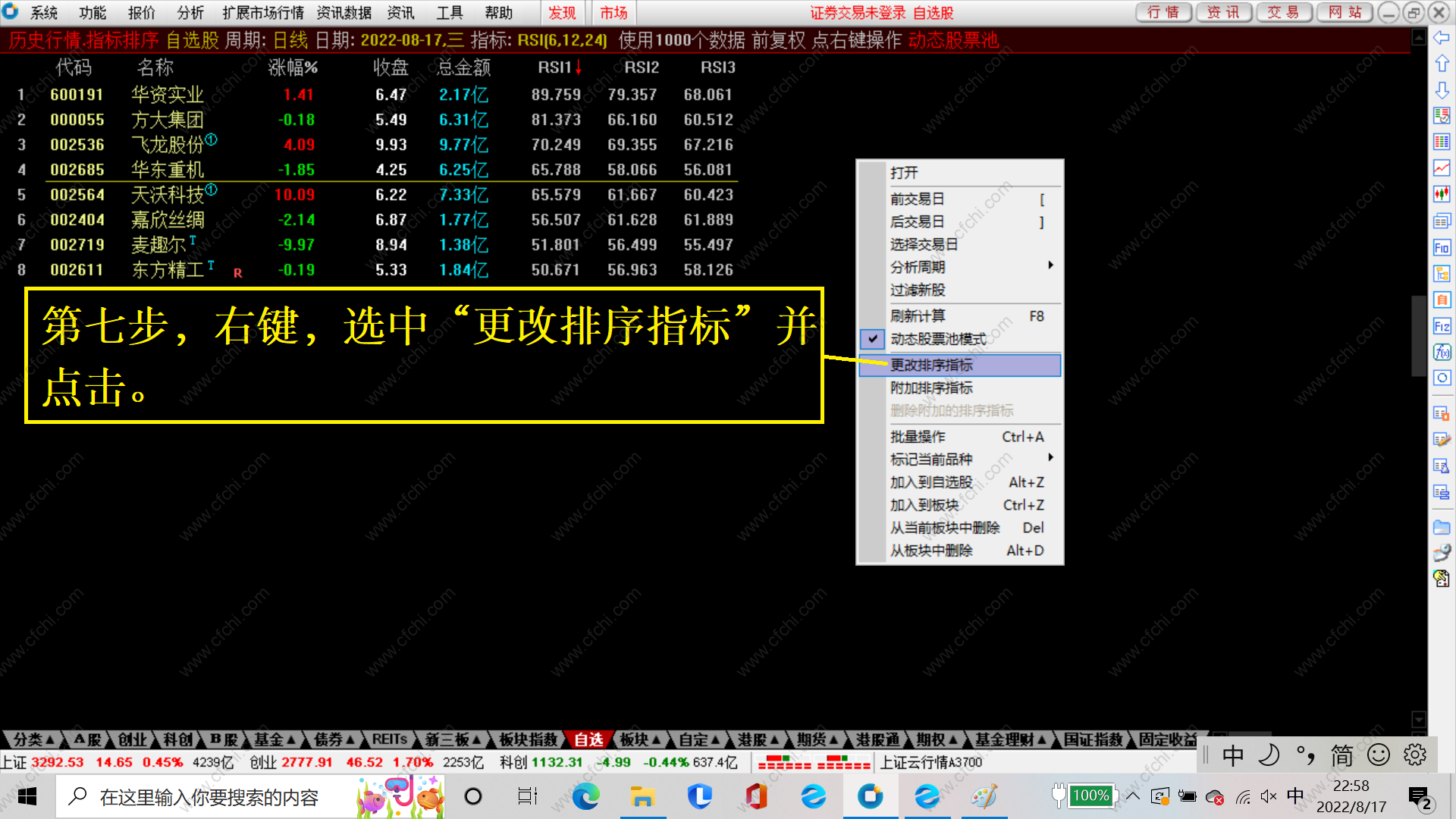Viewport: 1456px width, 819px height.
Task: Toggle the 中 Chinese input mode button
Action: (x=1233, y=755)
